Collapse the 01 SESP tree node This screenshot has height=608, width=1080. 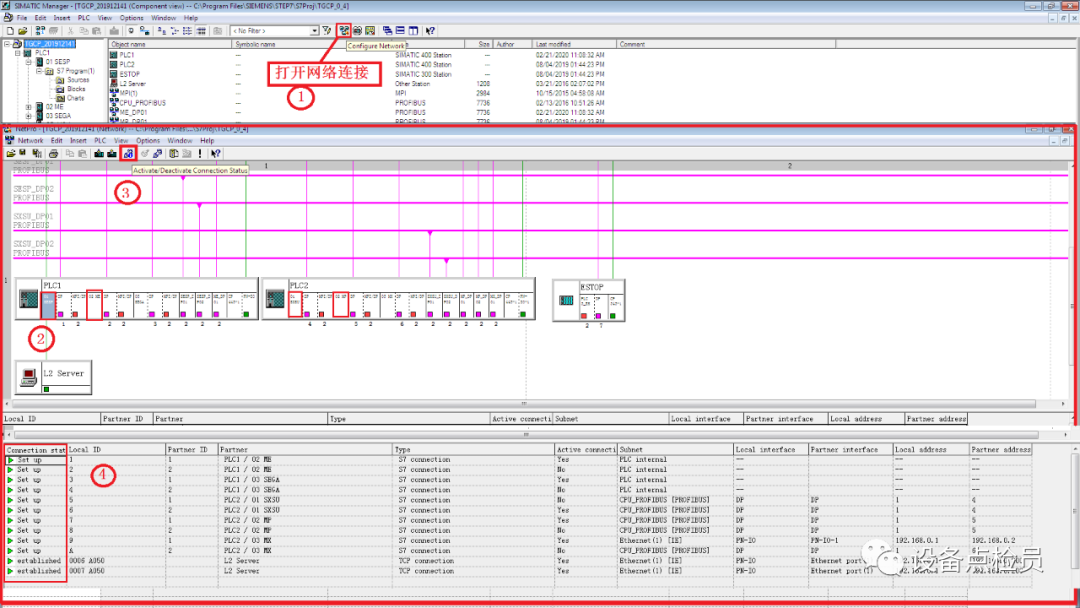[x=29, y=62]
